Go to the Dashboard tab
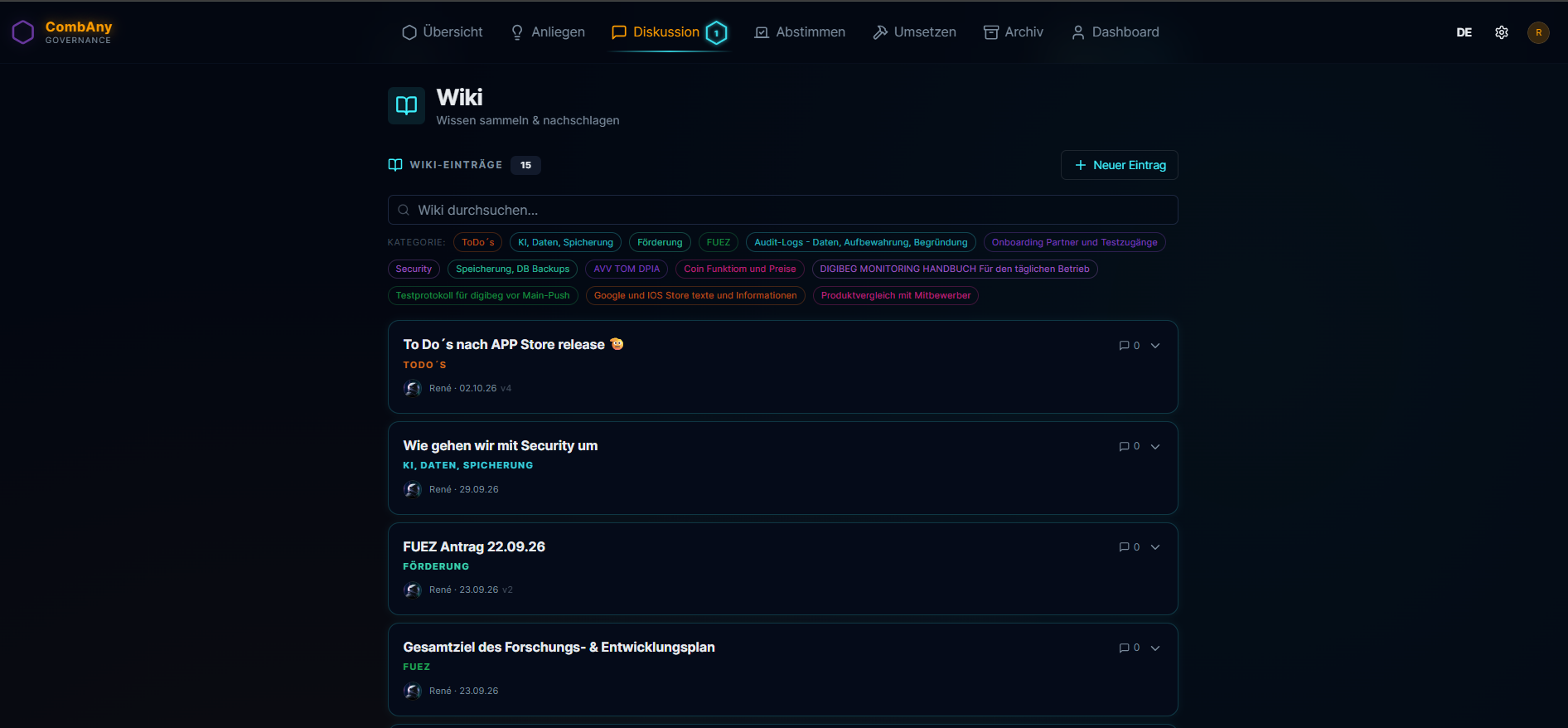Image resolution: width=1568 pixels, height=728 pixels. (x=1116, y=32)
